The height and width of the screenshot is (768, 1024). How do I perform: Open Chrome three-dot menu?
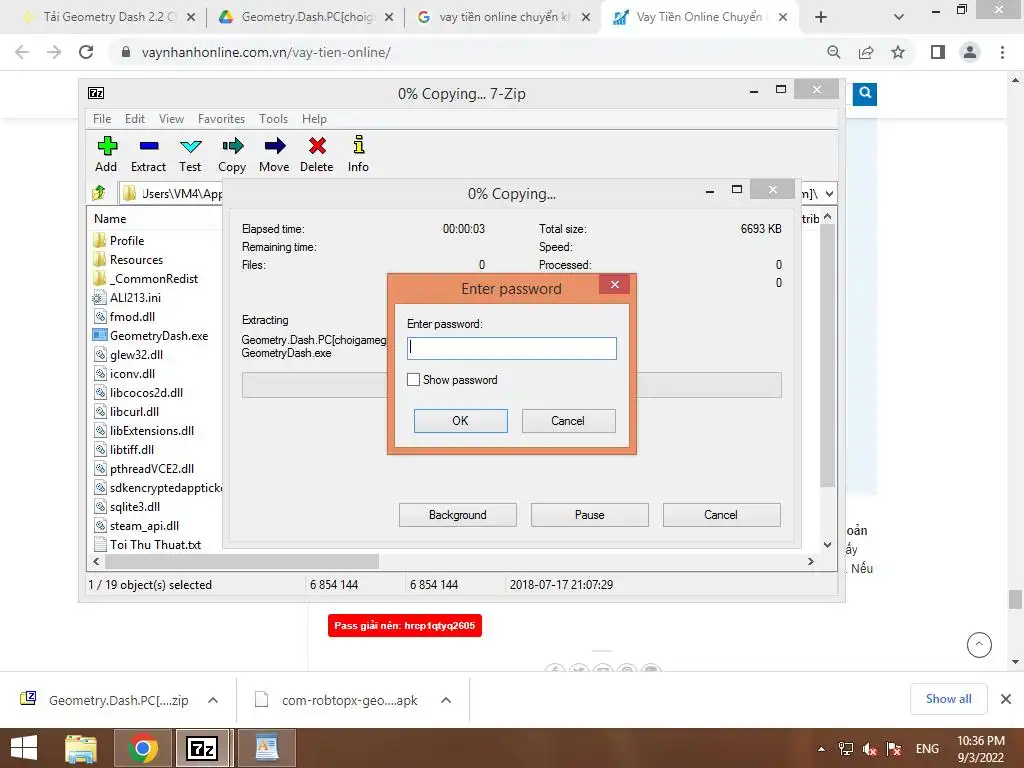1002,52
